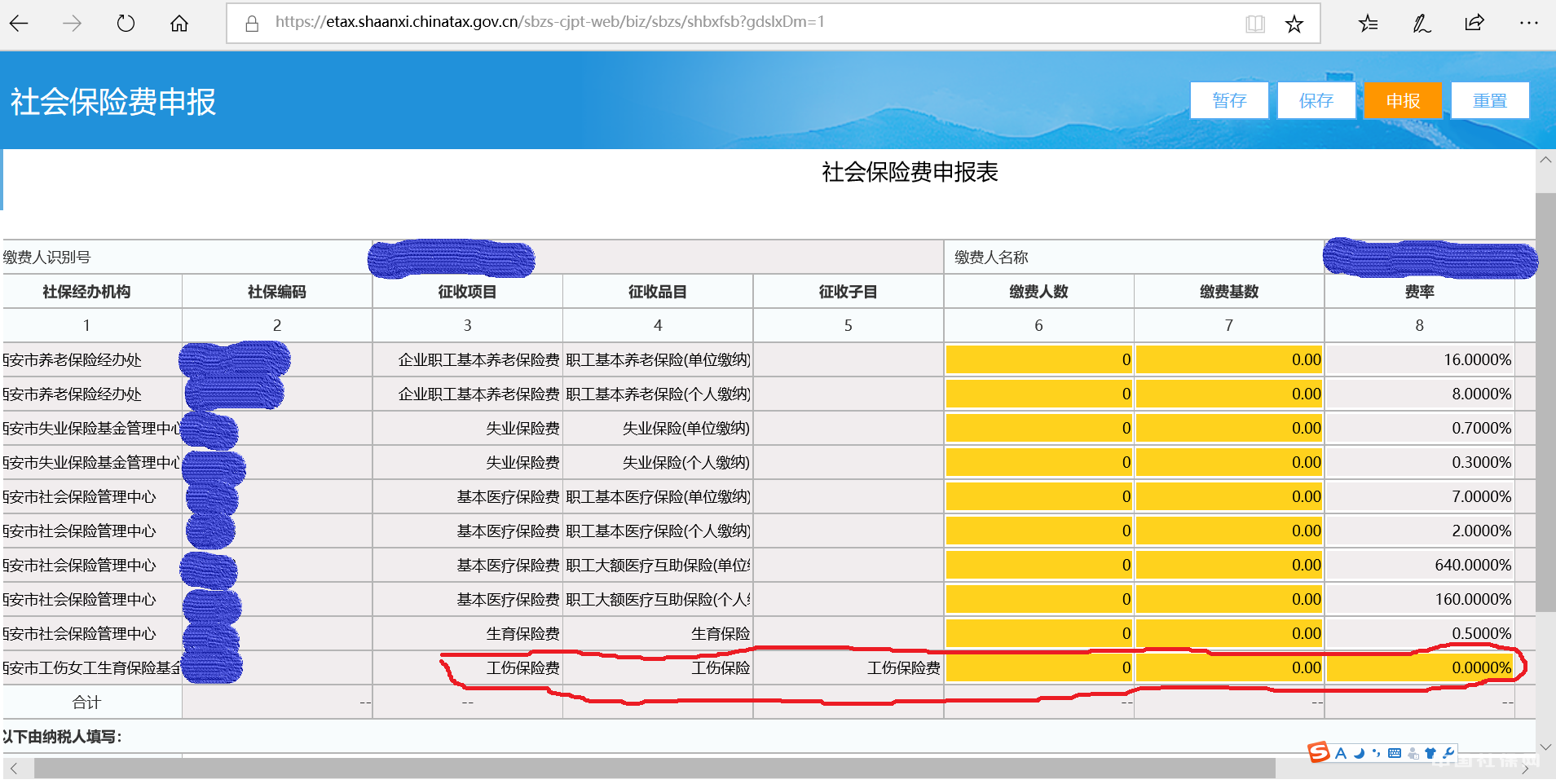The image size is (1556, 784).
Task: Open Sogou toolbox wrench icon
Action: pos(1448,753)
